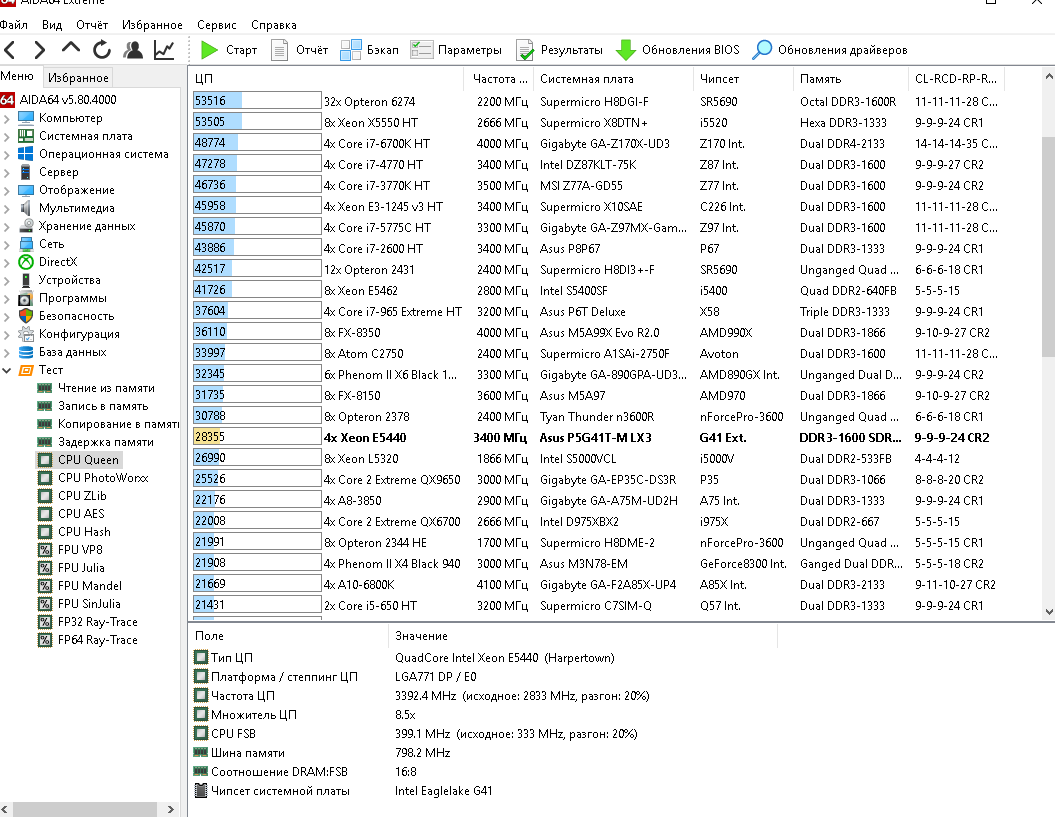Viewport: 1055px width, 817px height.
Task: Open the Вид menu
Action: tap(52, 25)
